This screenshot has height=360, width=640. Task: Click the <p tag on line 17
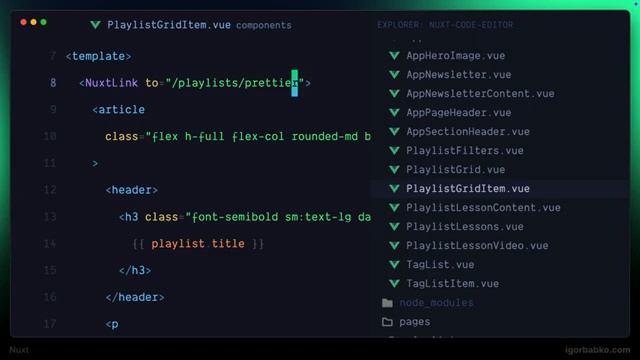112,324
